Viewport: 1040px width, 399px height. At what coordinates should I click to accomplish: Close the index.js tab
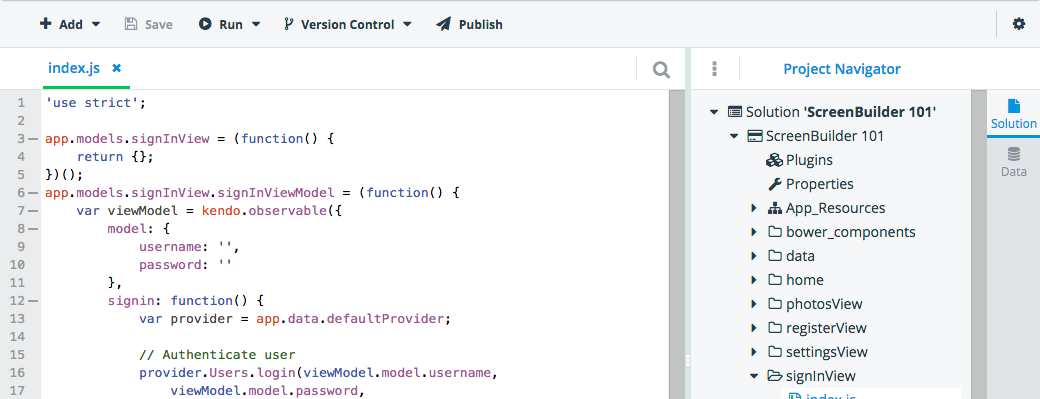tap(117, 68)
